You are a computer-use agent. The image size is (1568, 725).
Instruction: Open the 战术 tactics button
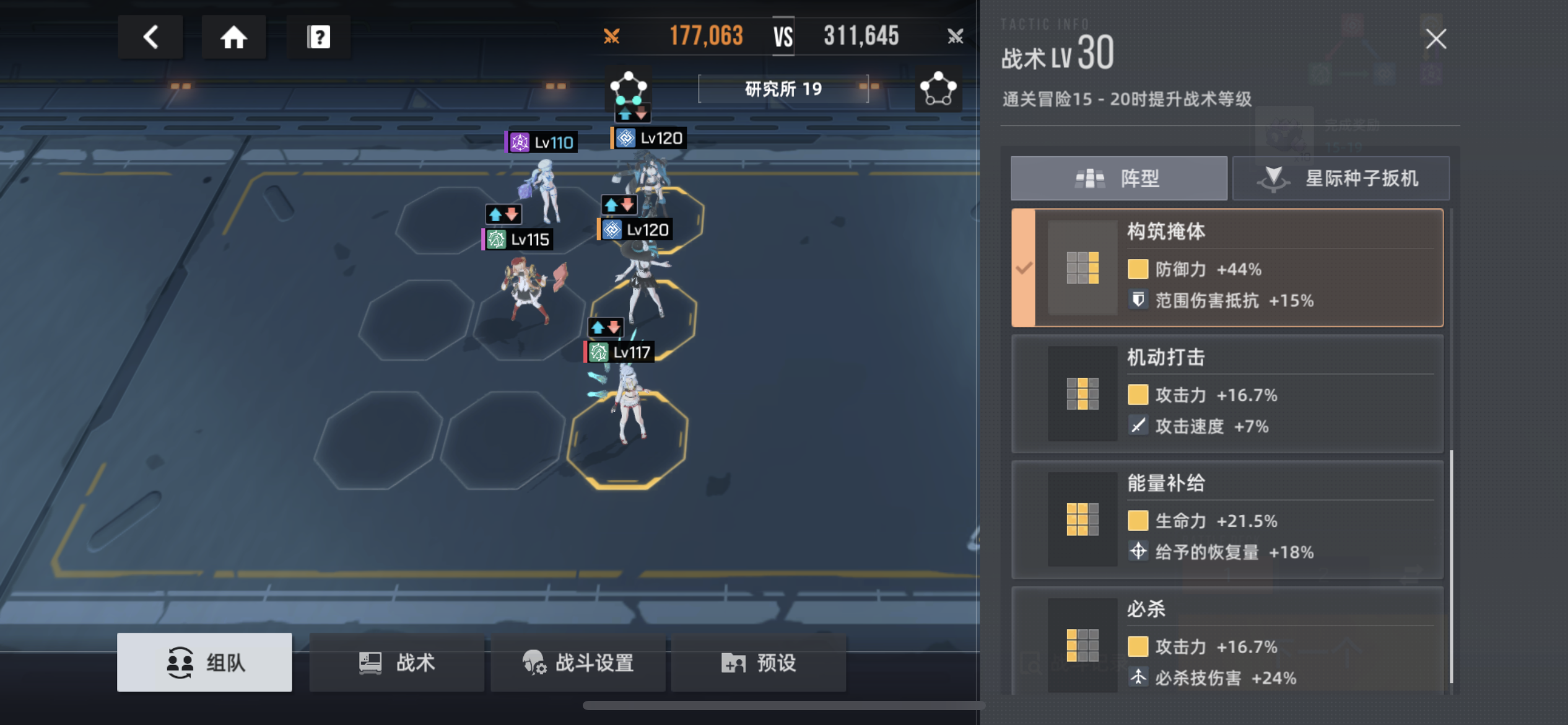(397, 662)
